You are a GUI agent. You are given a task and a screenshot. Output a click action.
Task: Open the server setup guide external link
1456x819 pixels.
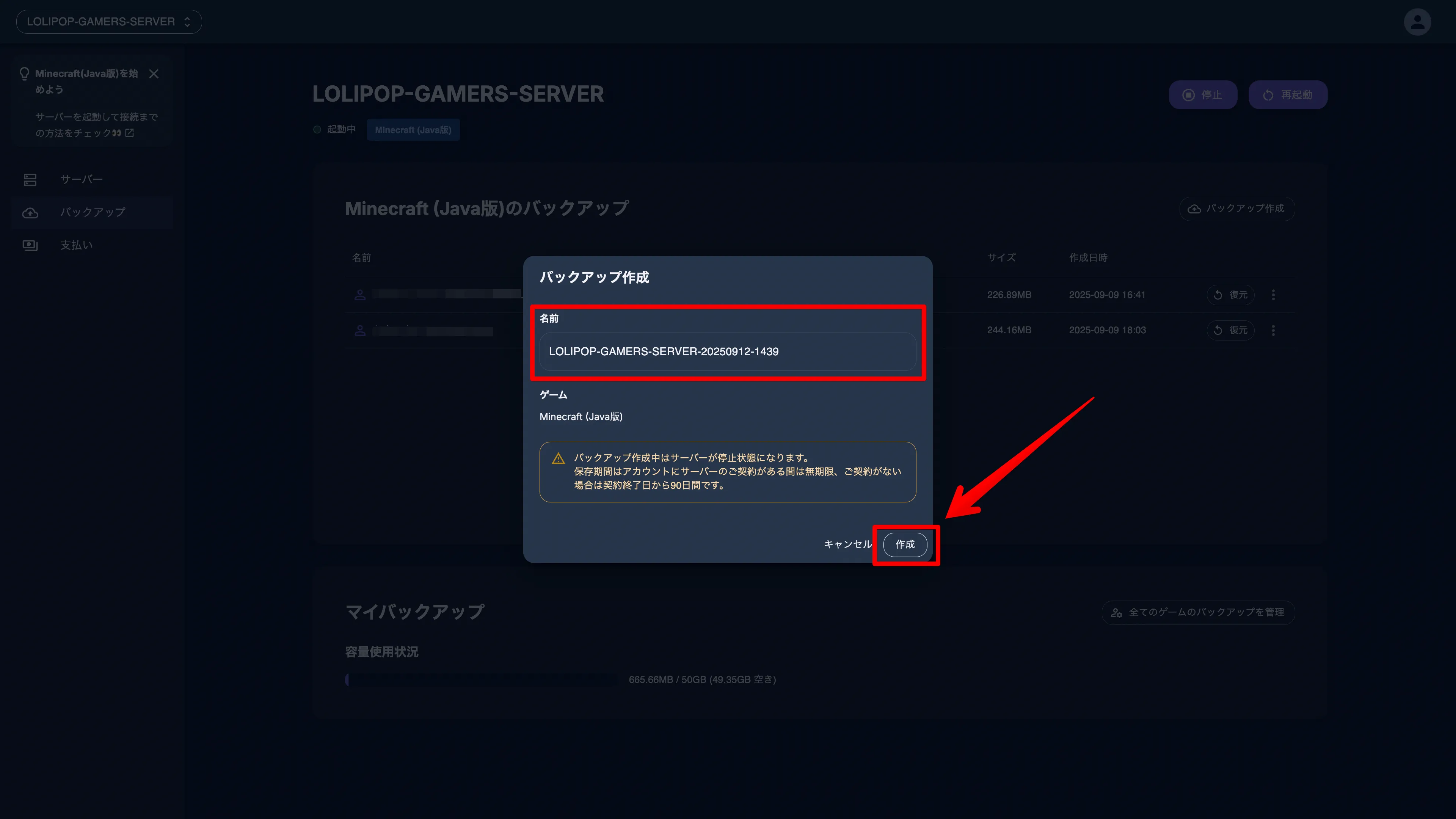(x=129, y=133)
